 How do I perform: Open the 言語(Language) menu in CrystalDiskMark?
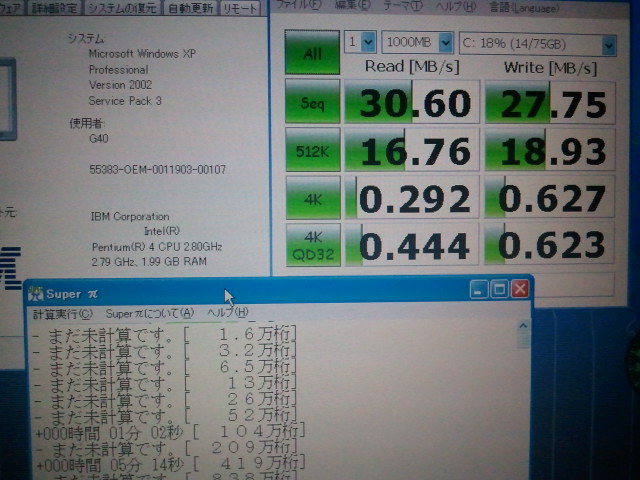point(524,7)
